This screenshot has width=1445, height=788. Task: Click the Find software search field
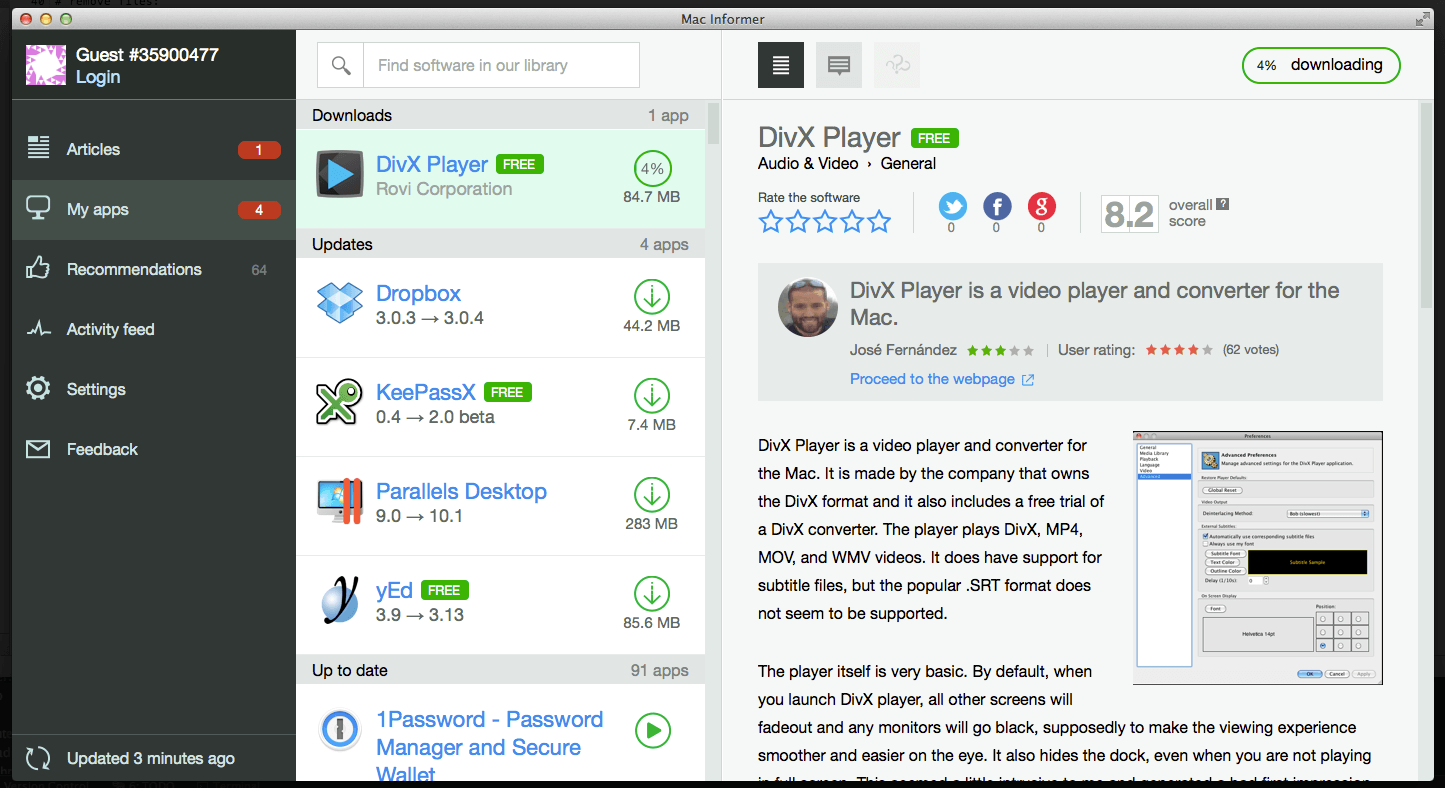click(x=500, y=65)
